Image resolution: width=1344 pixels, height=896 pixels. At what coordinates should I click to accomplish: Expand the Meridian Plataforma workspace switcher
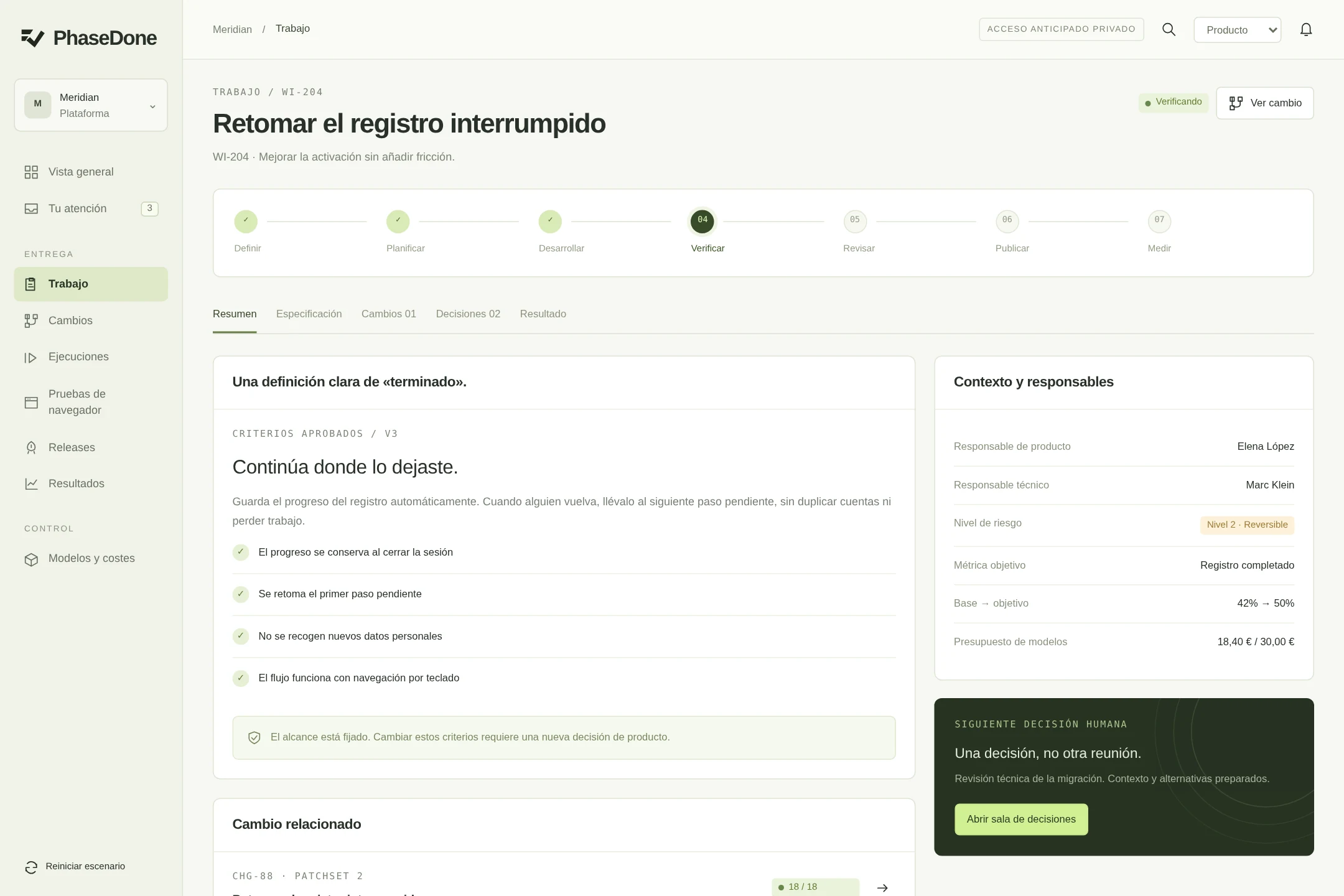click(x=91, y=105)
